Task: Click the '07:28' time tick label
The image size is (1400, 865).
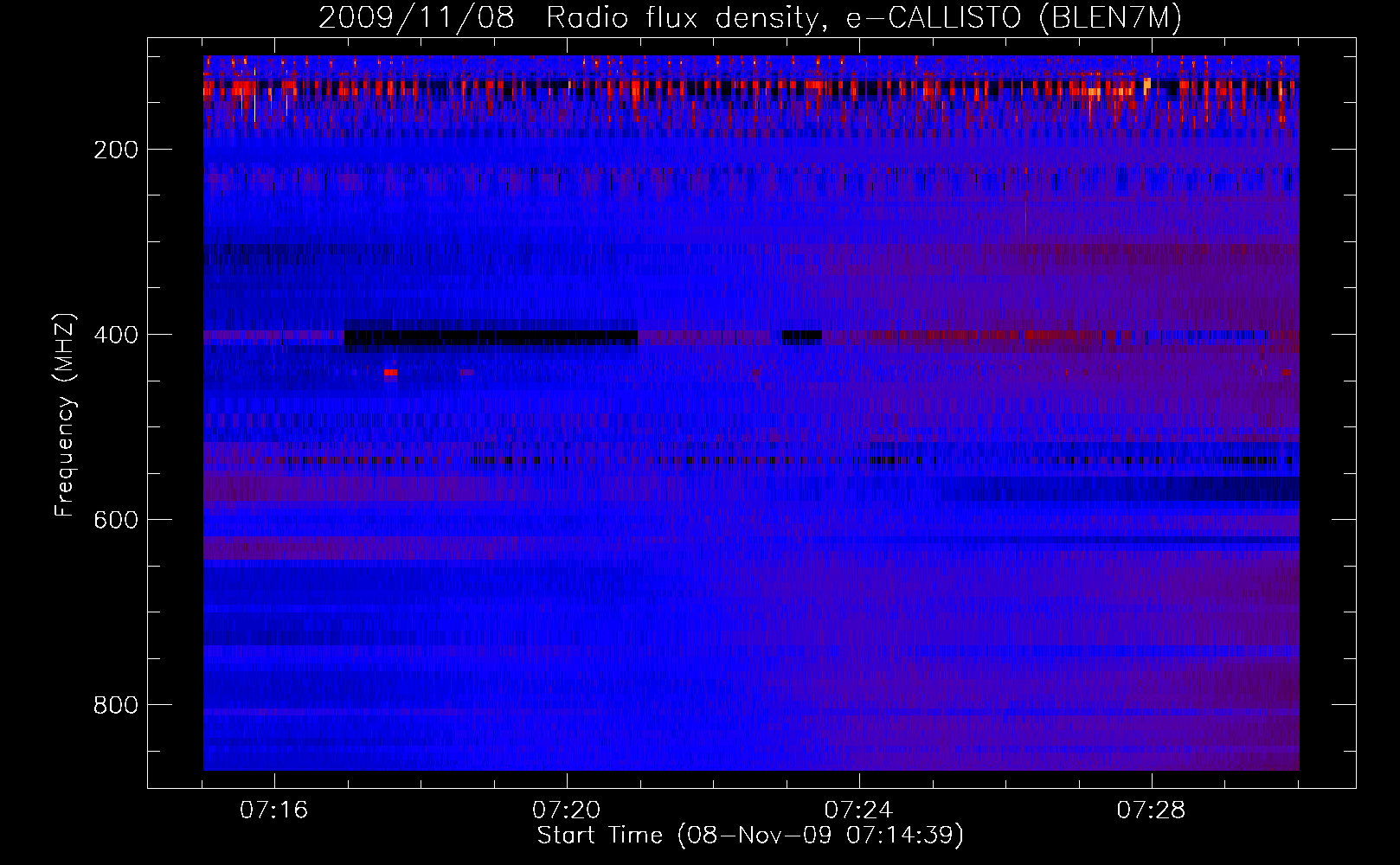Action: 1152,810
